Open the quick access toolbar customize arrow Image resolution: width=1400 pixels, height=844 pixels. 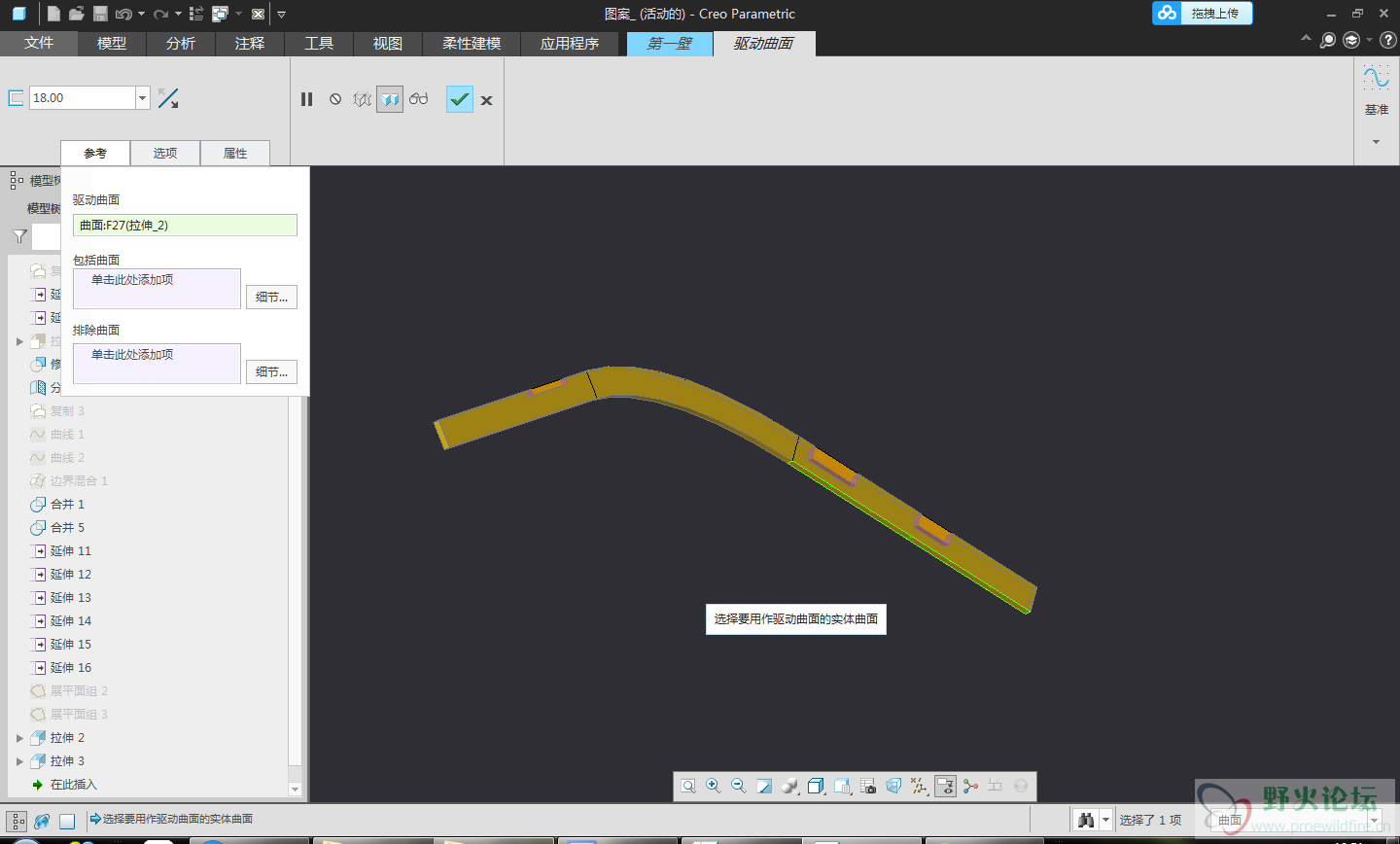tap(281, 14)
